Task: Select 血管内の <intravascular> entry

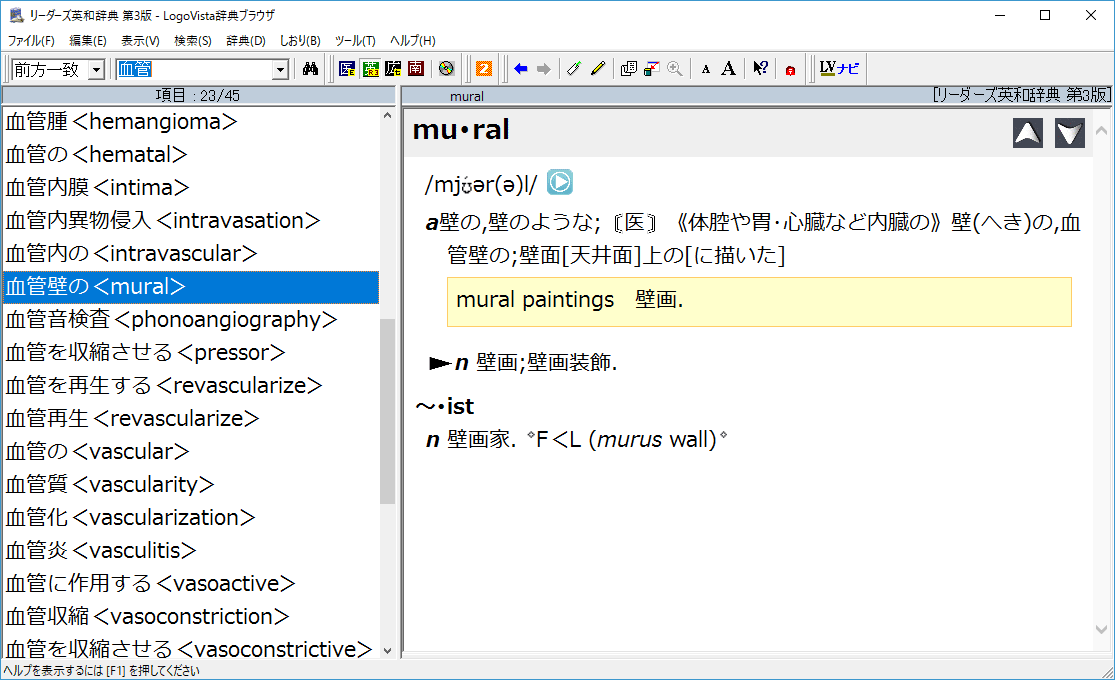Action: 191,254
